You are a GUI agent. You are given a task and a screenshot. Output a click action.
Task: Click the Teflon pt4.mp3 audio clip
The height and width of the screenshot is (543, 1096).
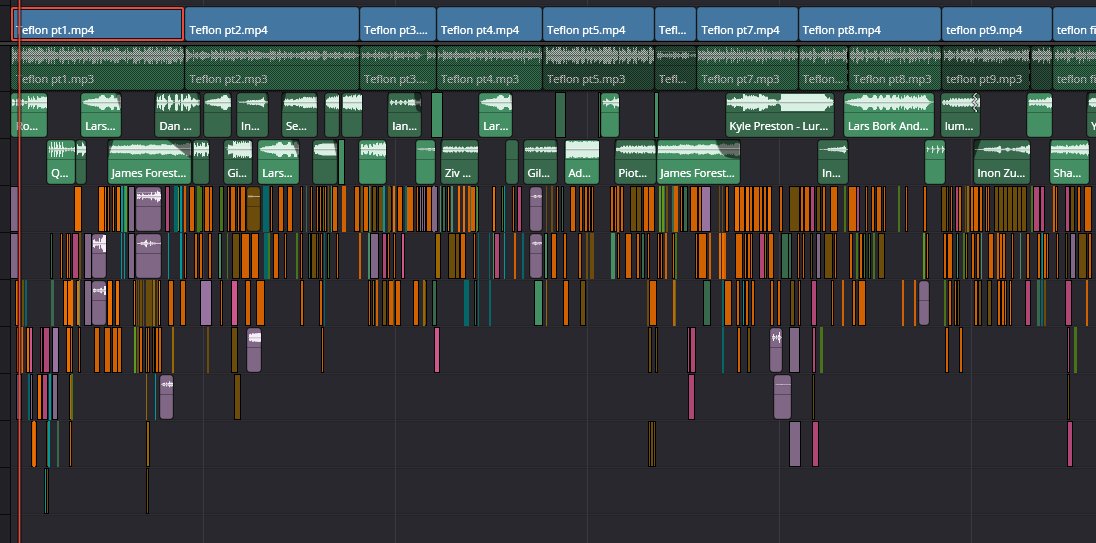[x=489, y=68]
